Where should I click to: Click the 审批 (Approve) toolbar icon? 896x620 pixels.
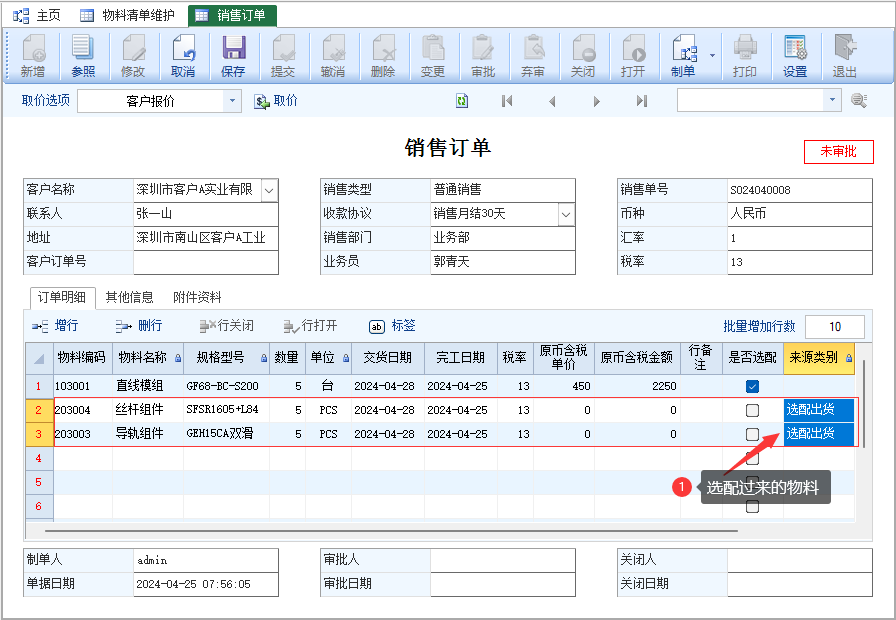[x=483, y=56]
